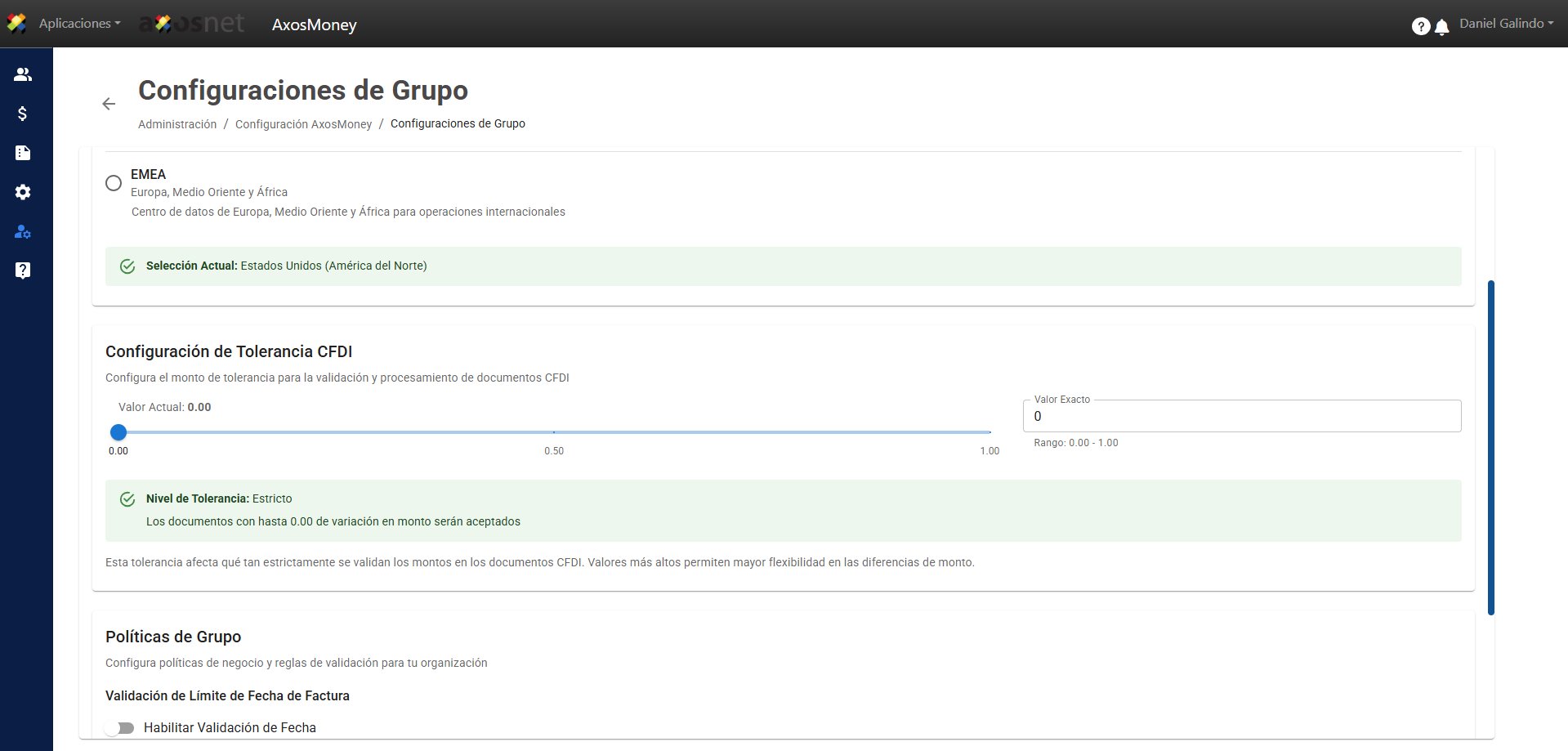This screenshot has width=1568, height=751.
Task: Click the tolerance slider handle
Action: pyautogui.click(x=118, y=432)
